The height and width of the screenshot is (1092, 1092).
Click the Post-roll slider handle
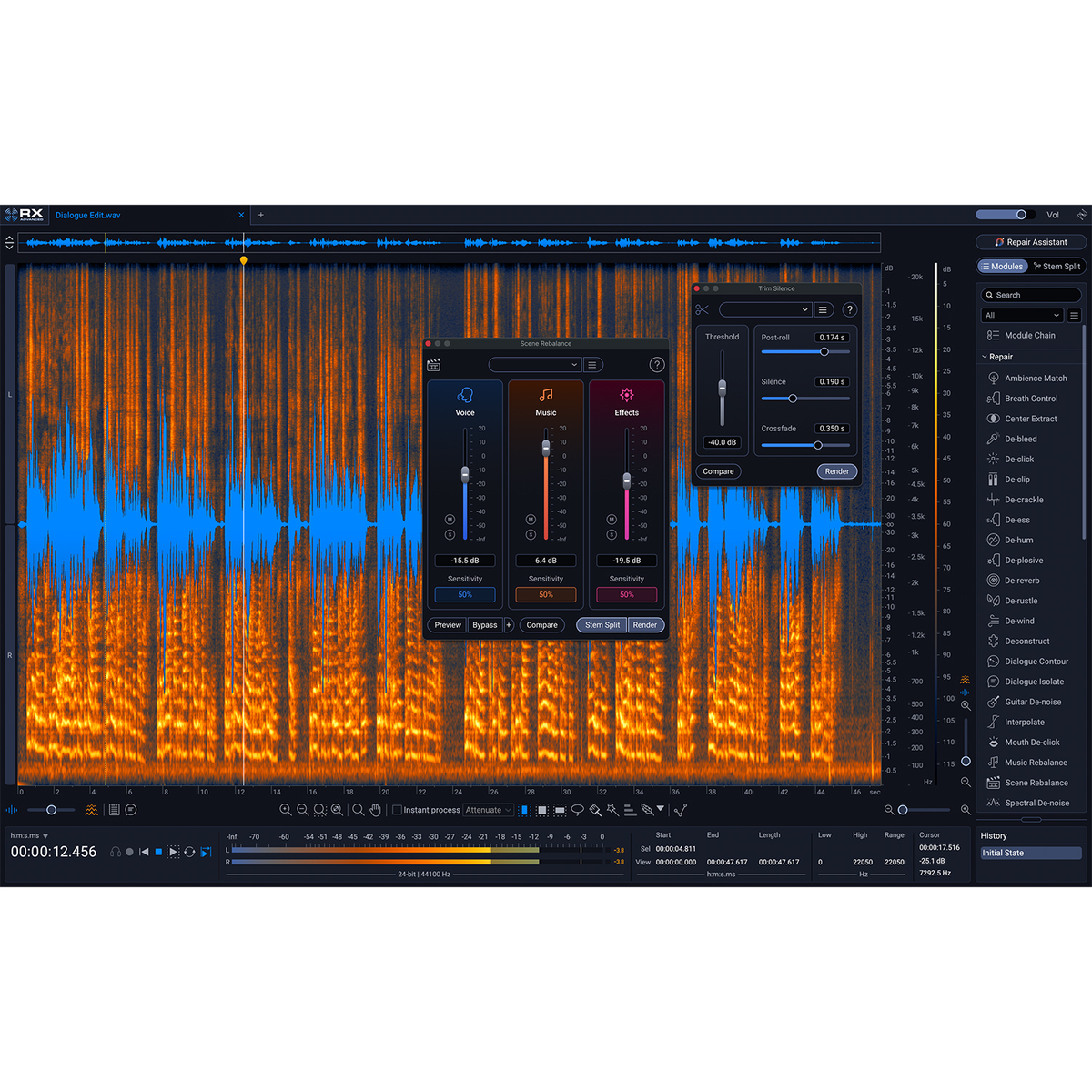[x=824, y=352]
